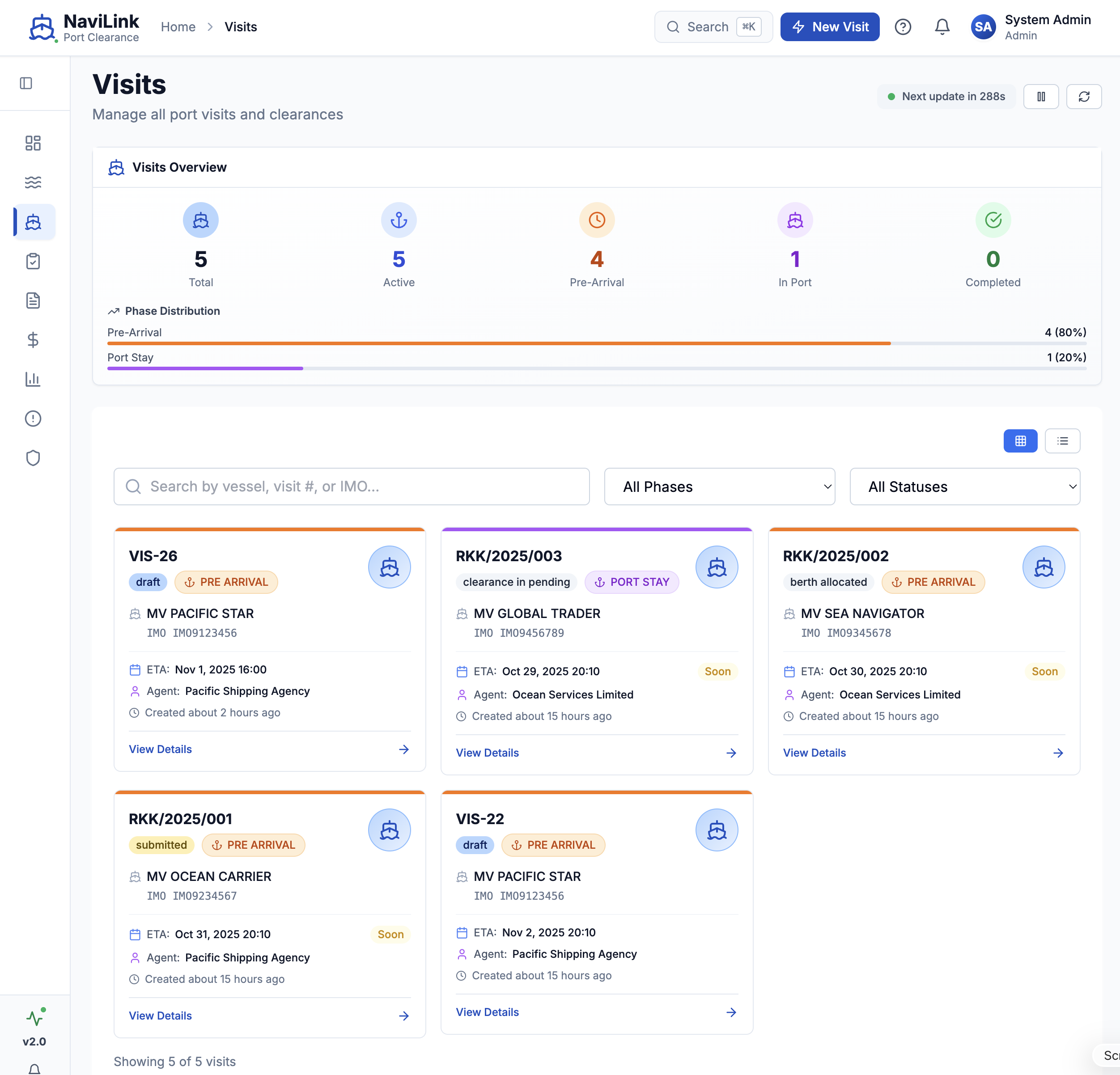Open the All Phases dropdown

pyautogui.click(x=719, y=487)
